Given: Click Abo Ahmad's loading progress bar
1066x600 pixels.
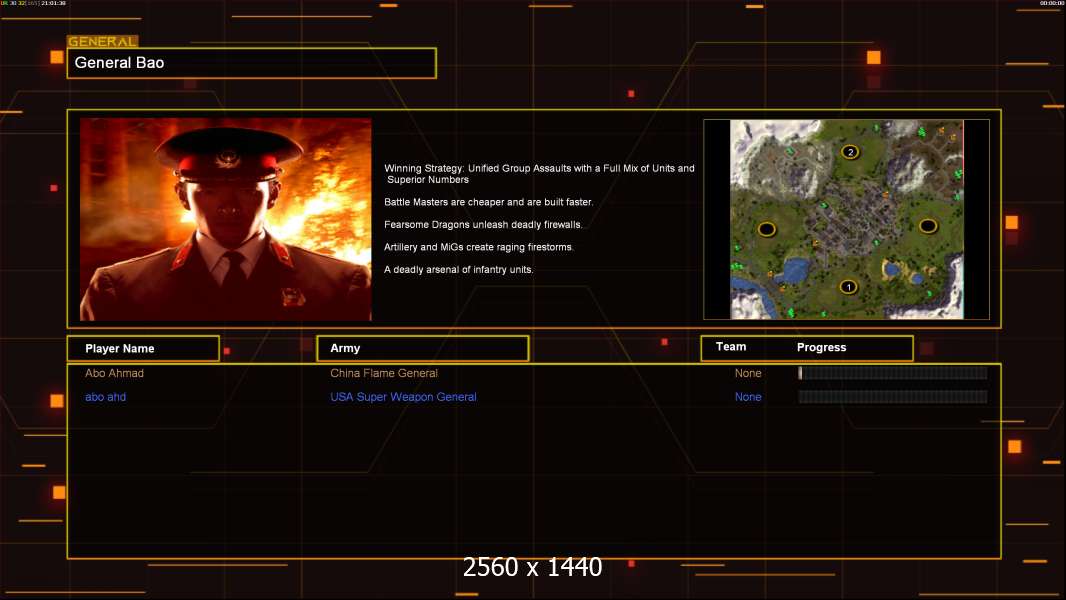Looking at the screenshot, I should pyautogui.click(x=893, y=372).
